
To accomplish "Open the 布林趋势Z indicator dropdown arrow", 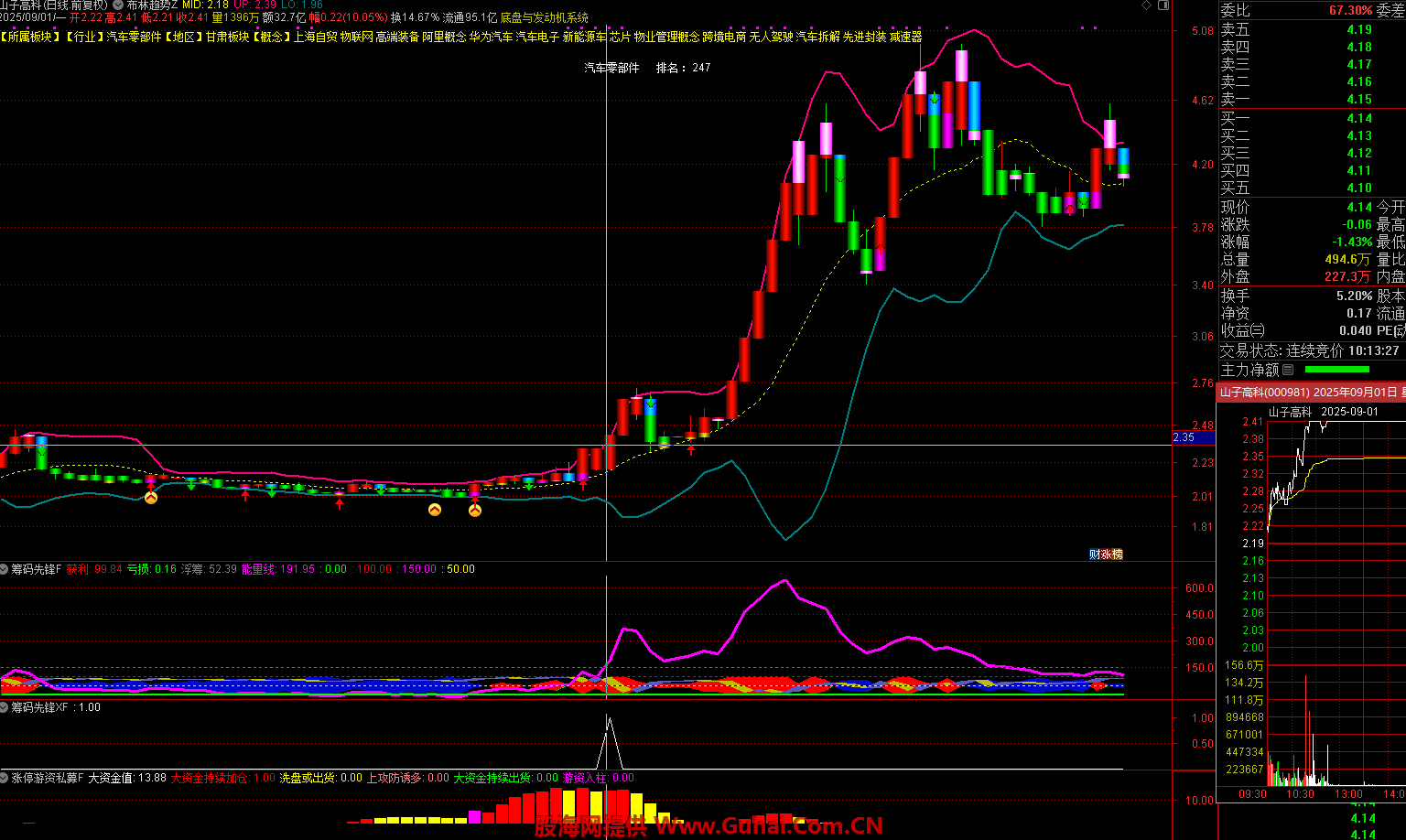I will coord(119,5).
